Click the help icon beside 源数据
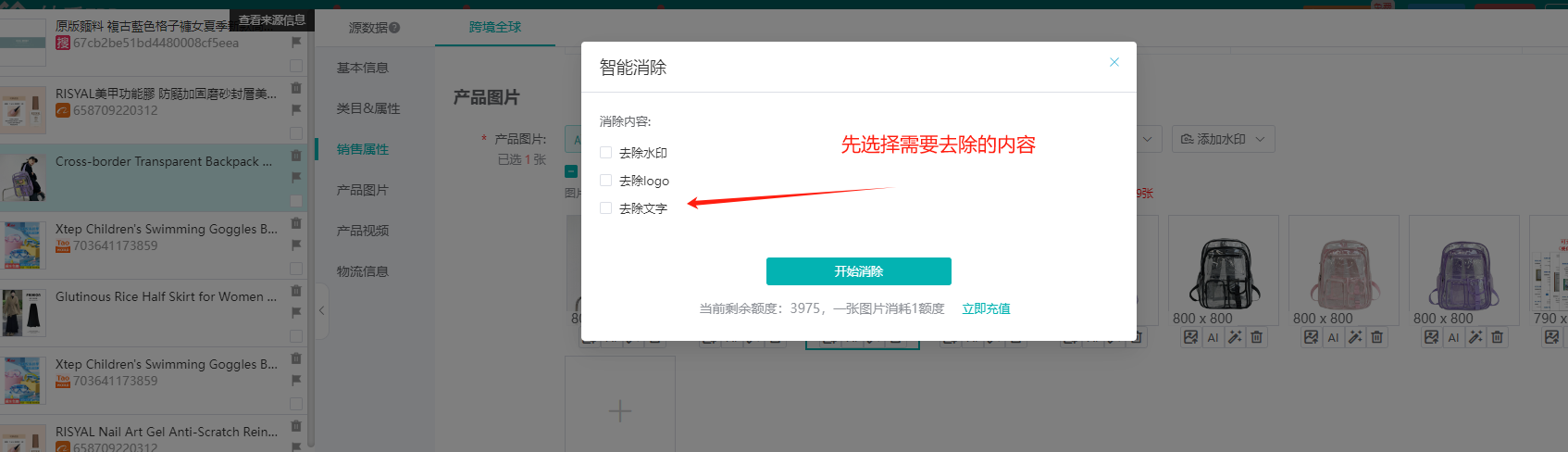The height and width of the screenshot is (452, 1568). pos(394,28)
